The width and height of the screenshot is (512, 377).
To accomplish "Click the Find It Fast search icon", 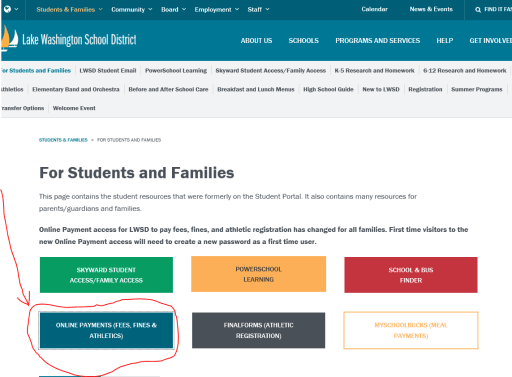I will coord(478,10).
